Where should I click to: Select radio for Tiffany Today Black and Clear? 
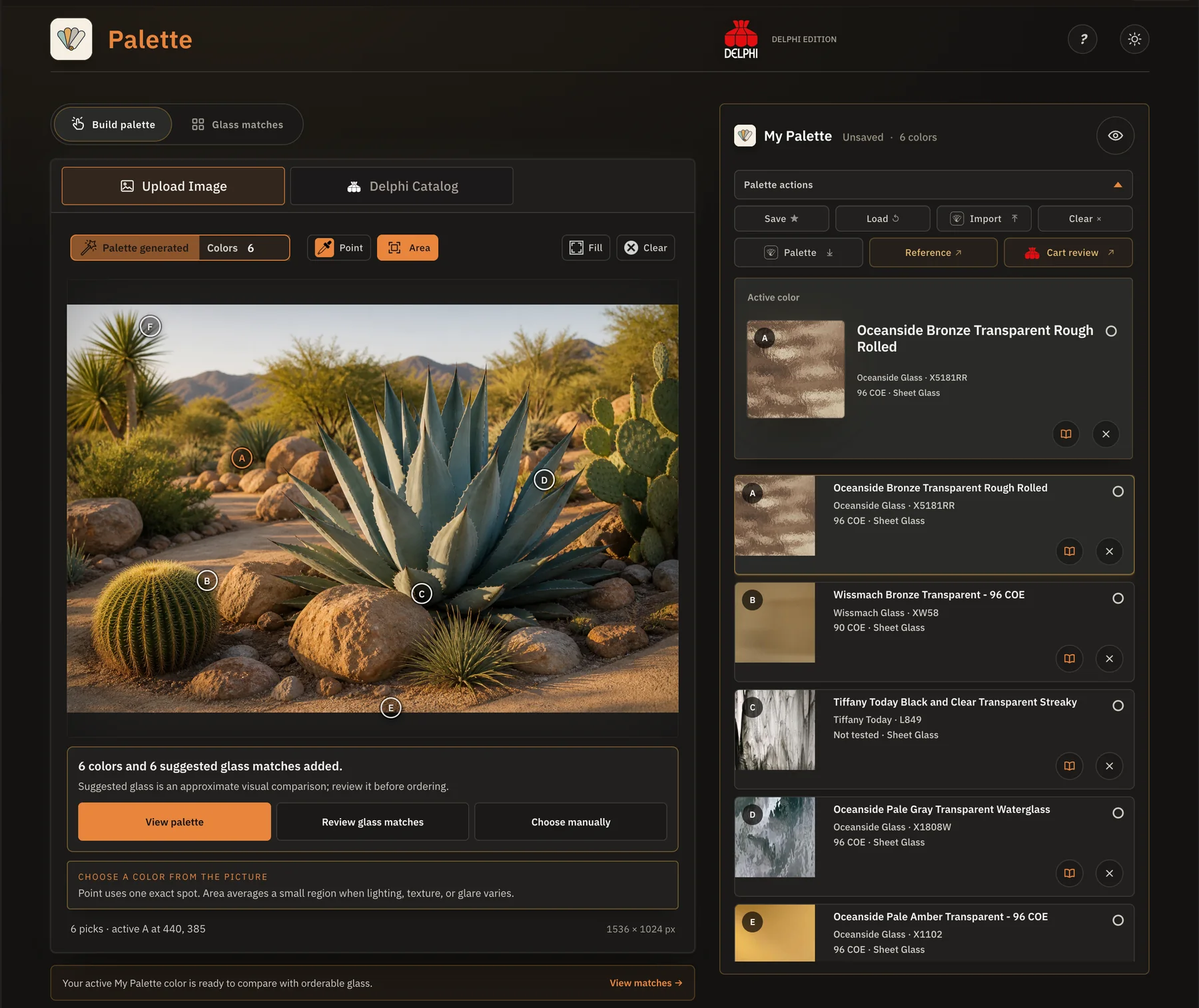click(1118, 706)
